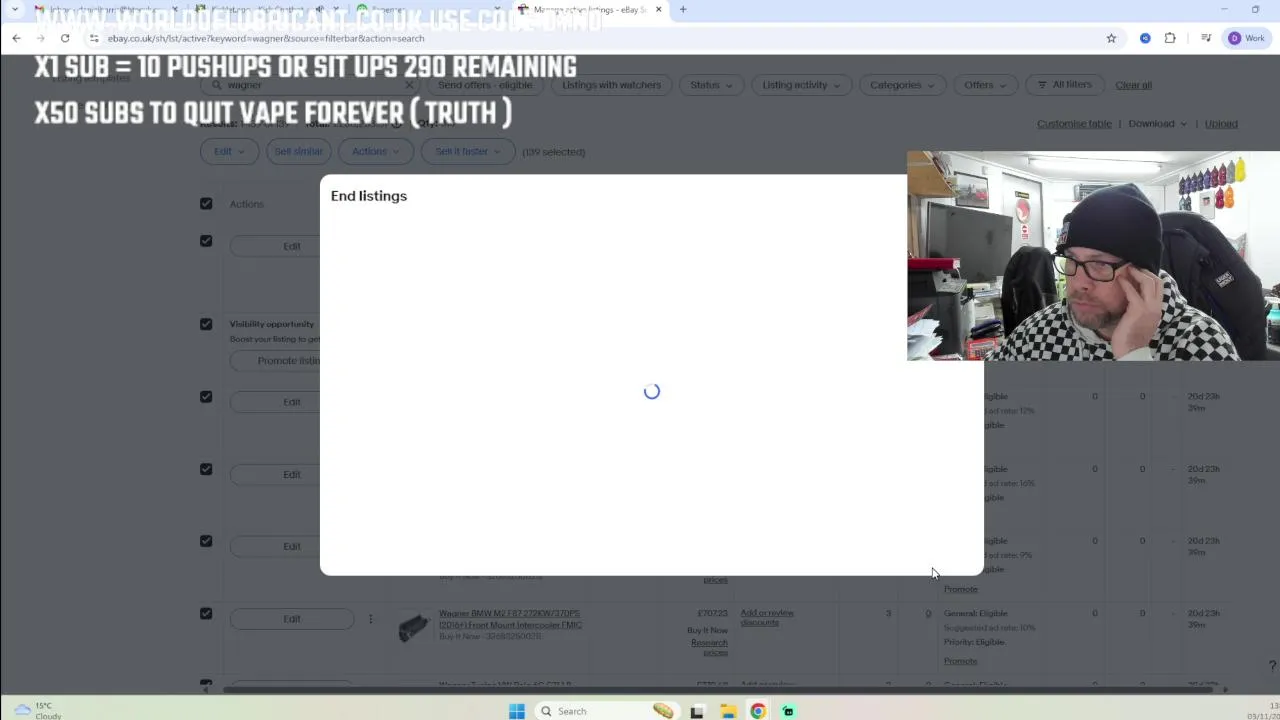Click the BMW M2 intercooler thumbnail
1280x720 pixels.
(413, 627)
